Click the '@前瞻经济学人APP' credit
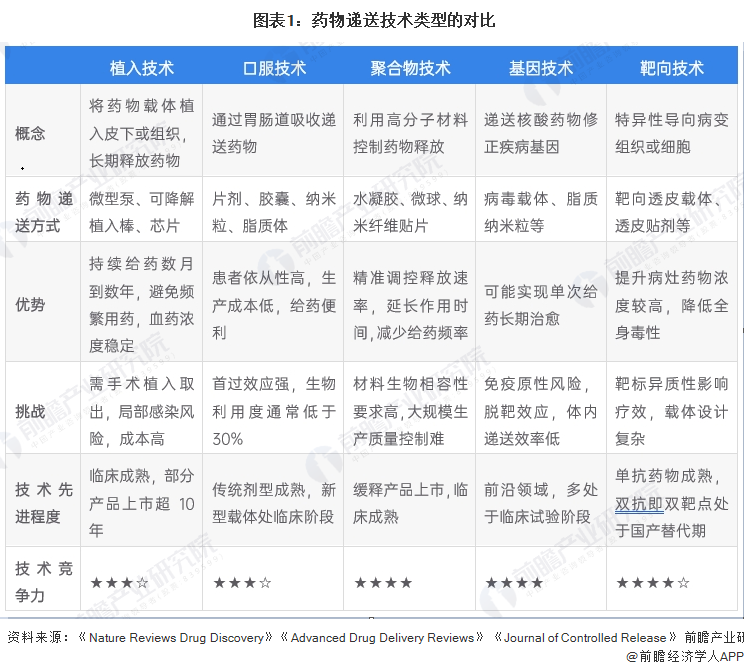The image size is (744, 670). pyautogui.click(x=685, y=656)
